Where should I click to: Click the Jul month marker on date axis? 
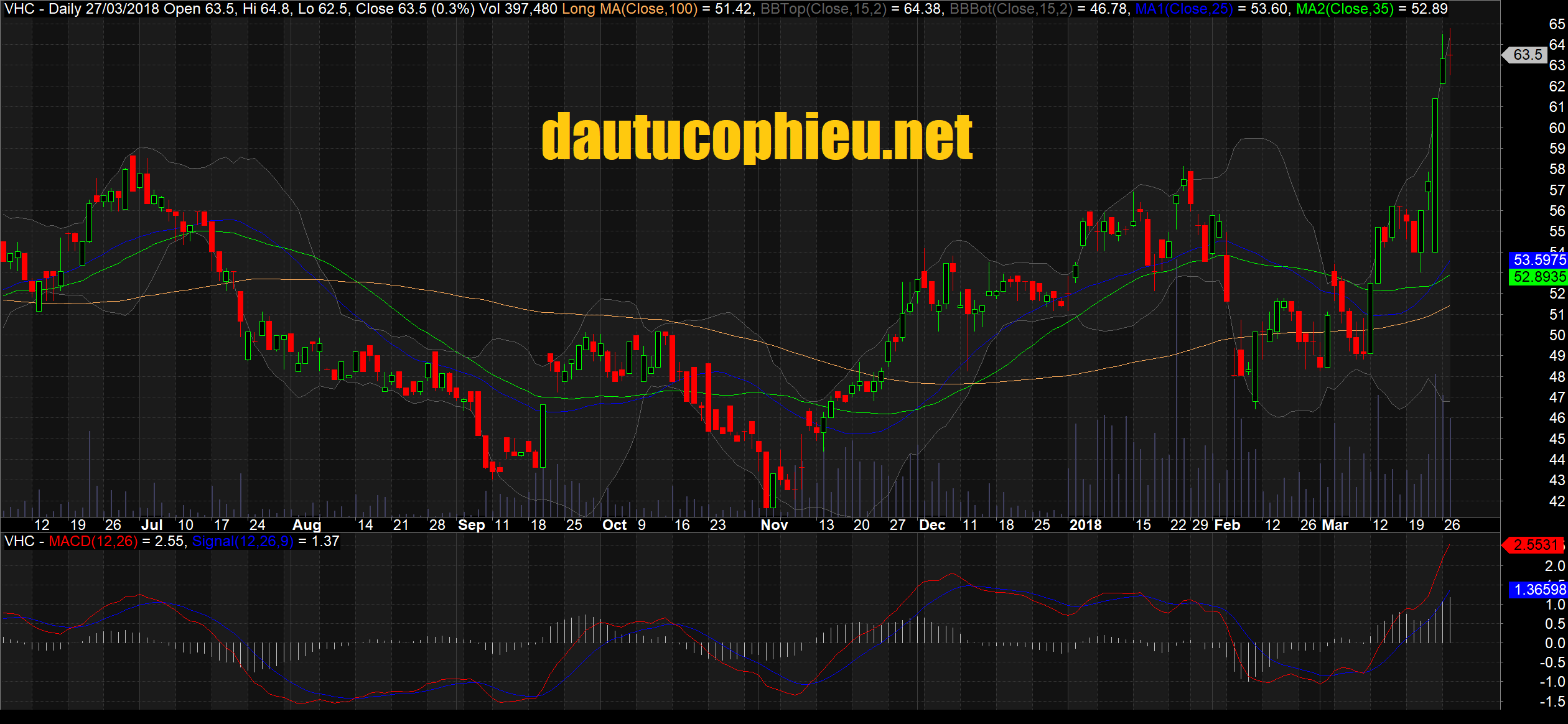[x=152, y=525]
